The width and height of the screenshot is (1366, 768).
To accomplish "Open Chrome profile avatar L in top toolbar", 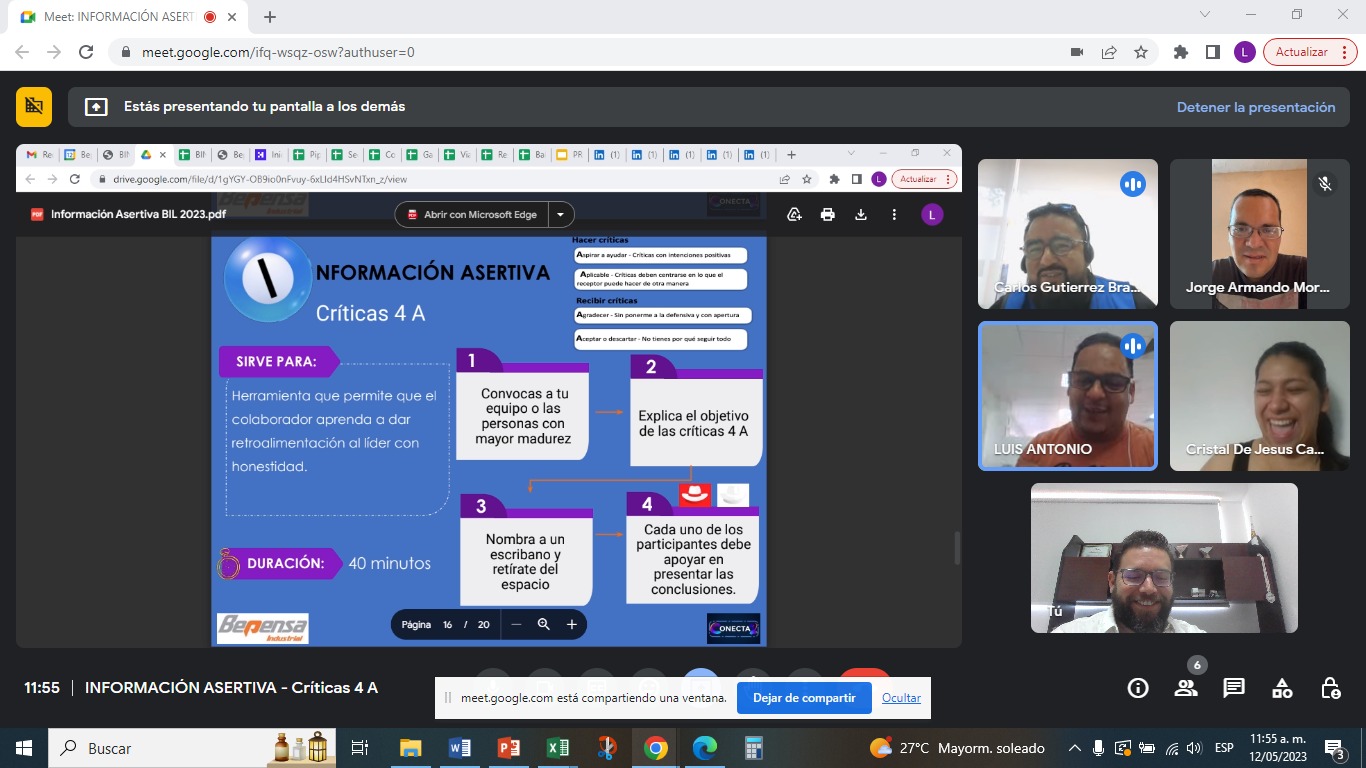I will (1245, 52).
